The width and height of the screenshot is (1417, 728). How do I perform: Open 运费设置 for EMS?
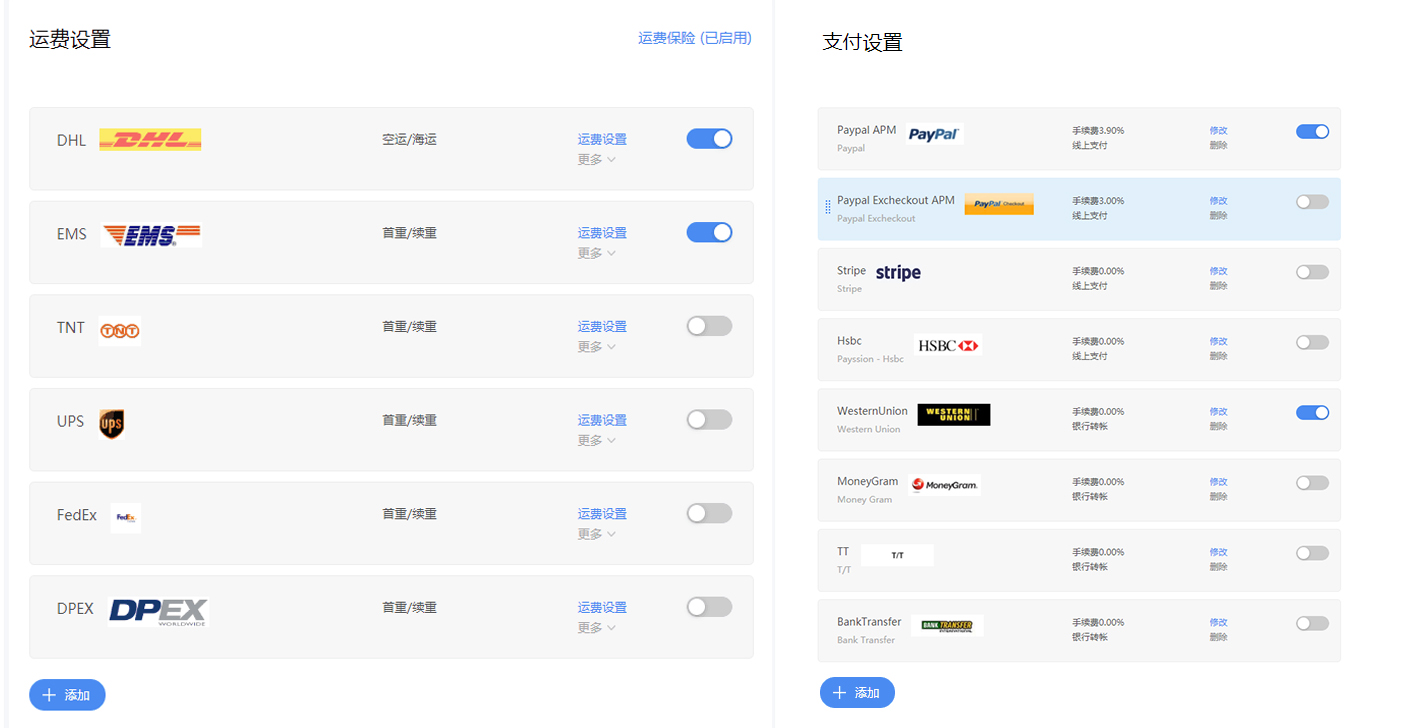(601, 232)
